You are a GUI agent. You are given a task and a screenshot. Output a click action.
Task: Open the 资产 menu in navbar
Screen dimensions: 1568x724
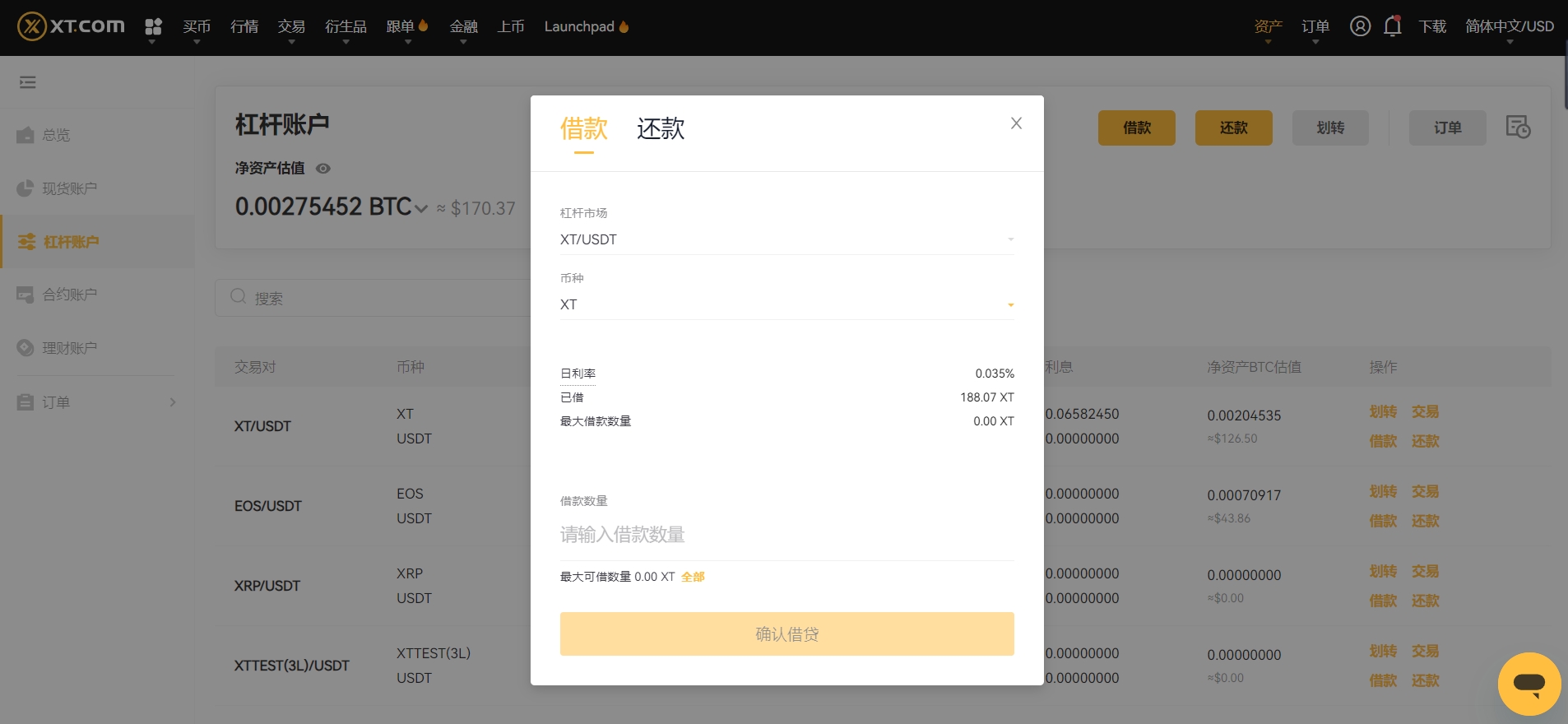(x=1268, y=27)
